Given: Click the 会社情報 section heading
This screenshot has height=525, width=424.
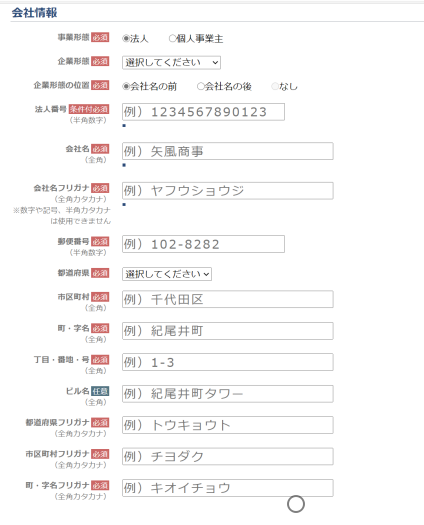Looking at the screenshot, I should 34,13.
